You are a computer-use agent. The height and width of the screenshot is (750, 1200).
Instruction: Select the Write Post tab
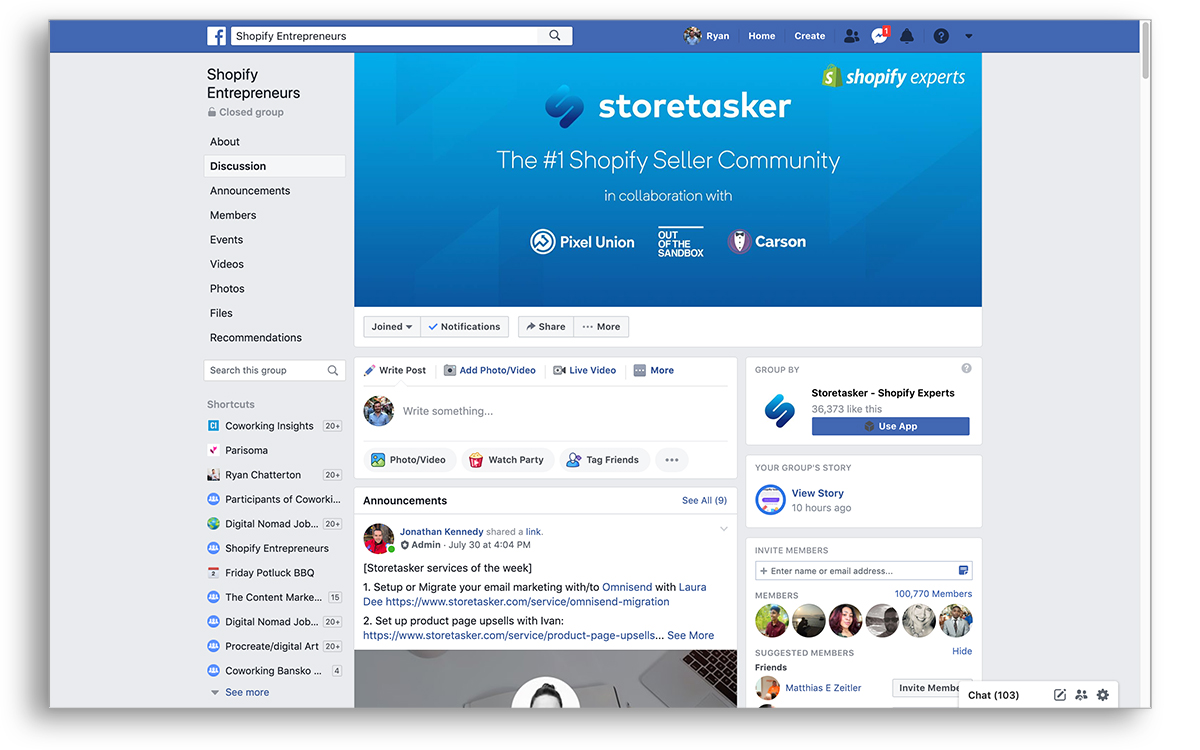point(395,370)
